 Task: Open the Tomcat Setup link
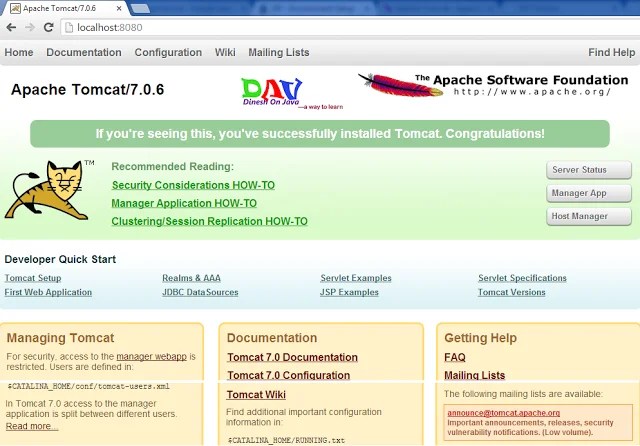point(33,278)
